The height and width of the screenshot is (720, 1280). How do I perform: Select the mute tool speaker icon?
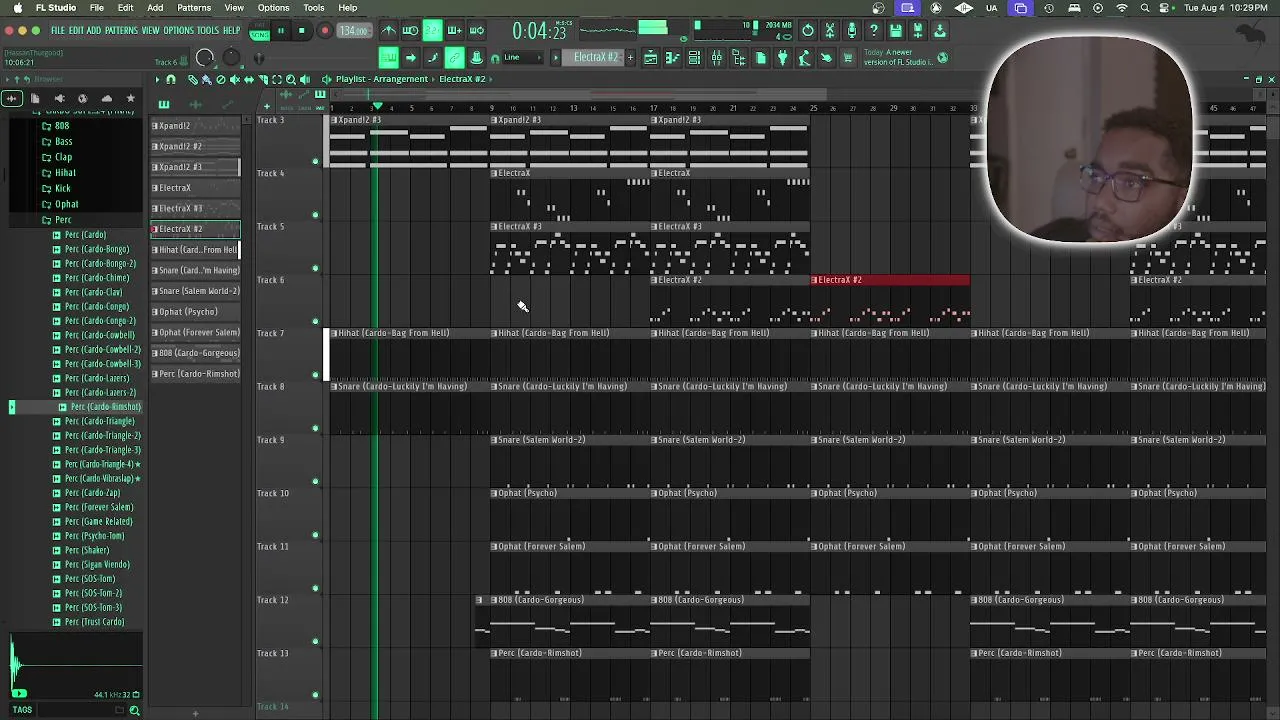[x=234, y=79]
